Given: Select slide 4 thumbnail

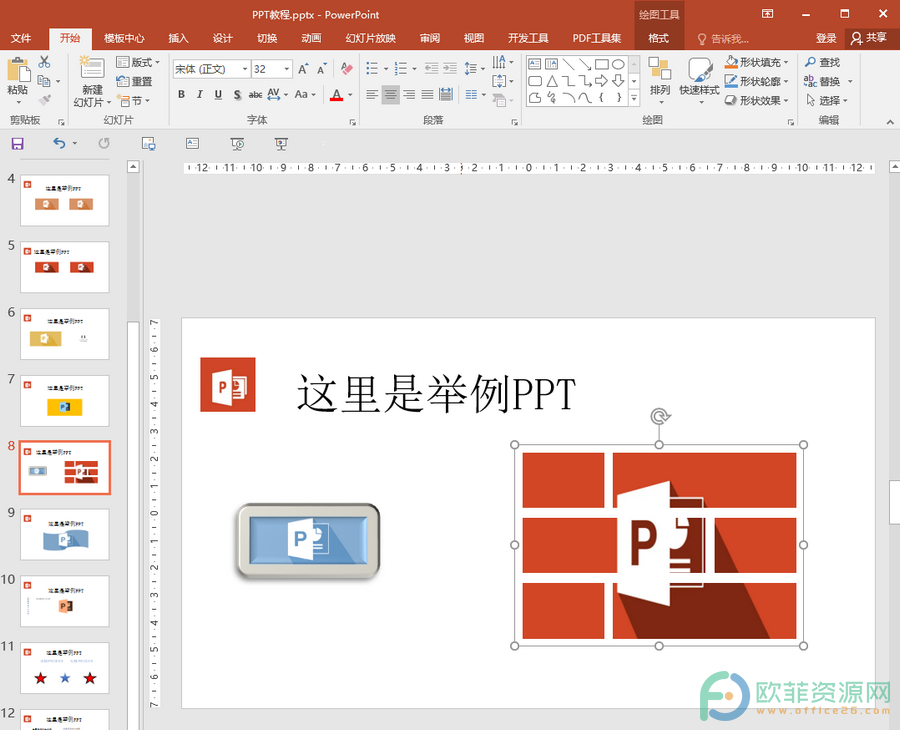Looking at the screenshot, I should 64,200.
